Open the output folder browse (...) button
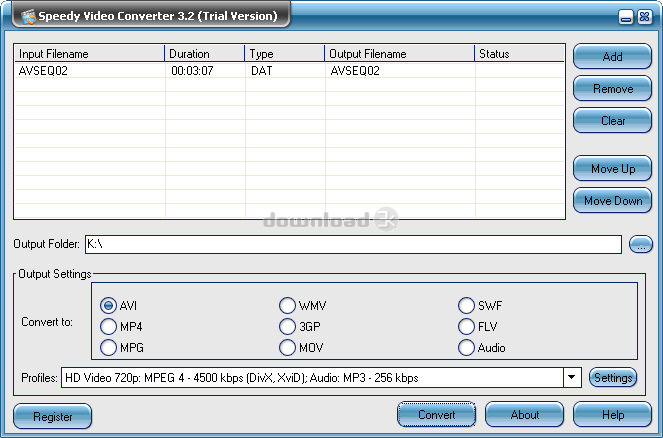 (640, 244)
